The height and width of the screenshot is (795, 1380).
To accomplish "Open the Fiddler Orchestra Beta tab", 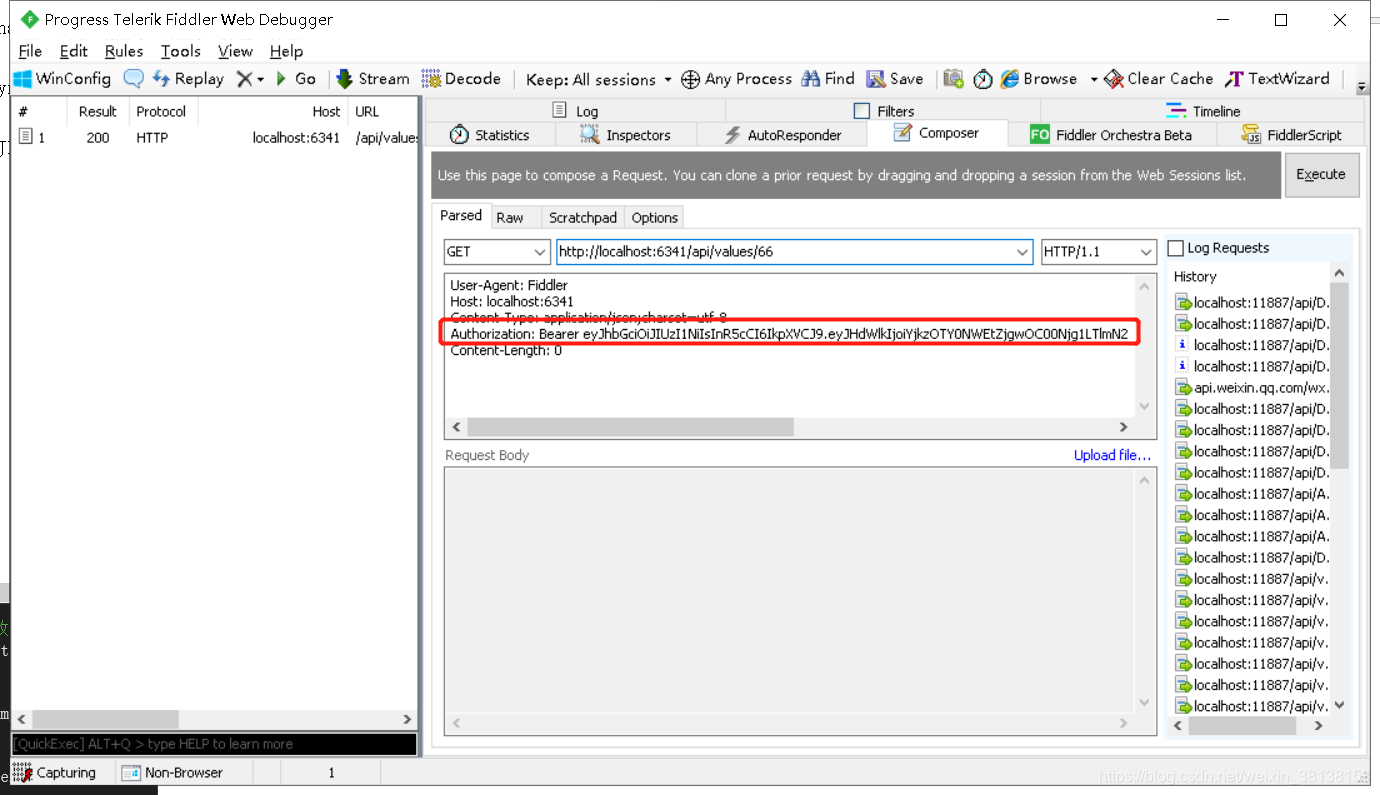I will click(1110, 135).
